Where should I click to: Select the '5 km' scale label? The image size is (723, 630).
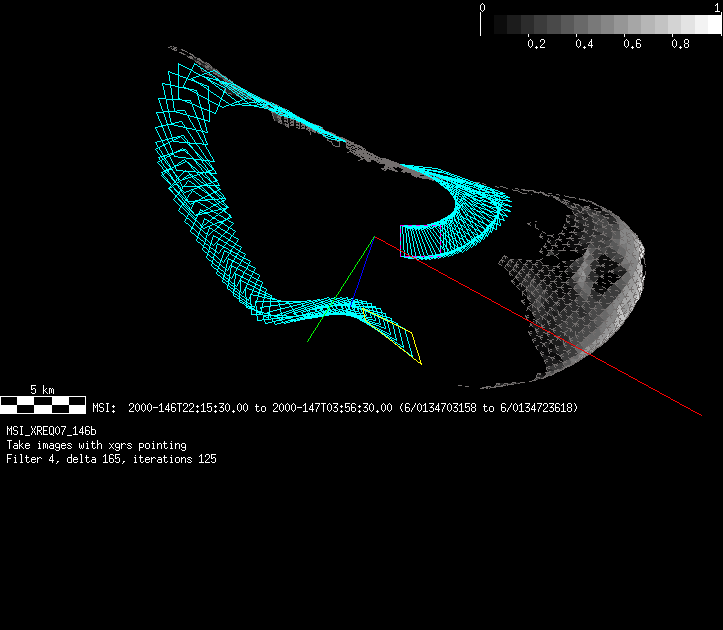point(42,390)
